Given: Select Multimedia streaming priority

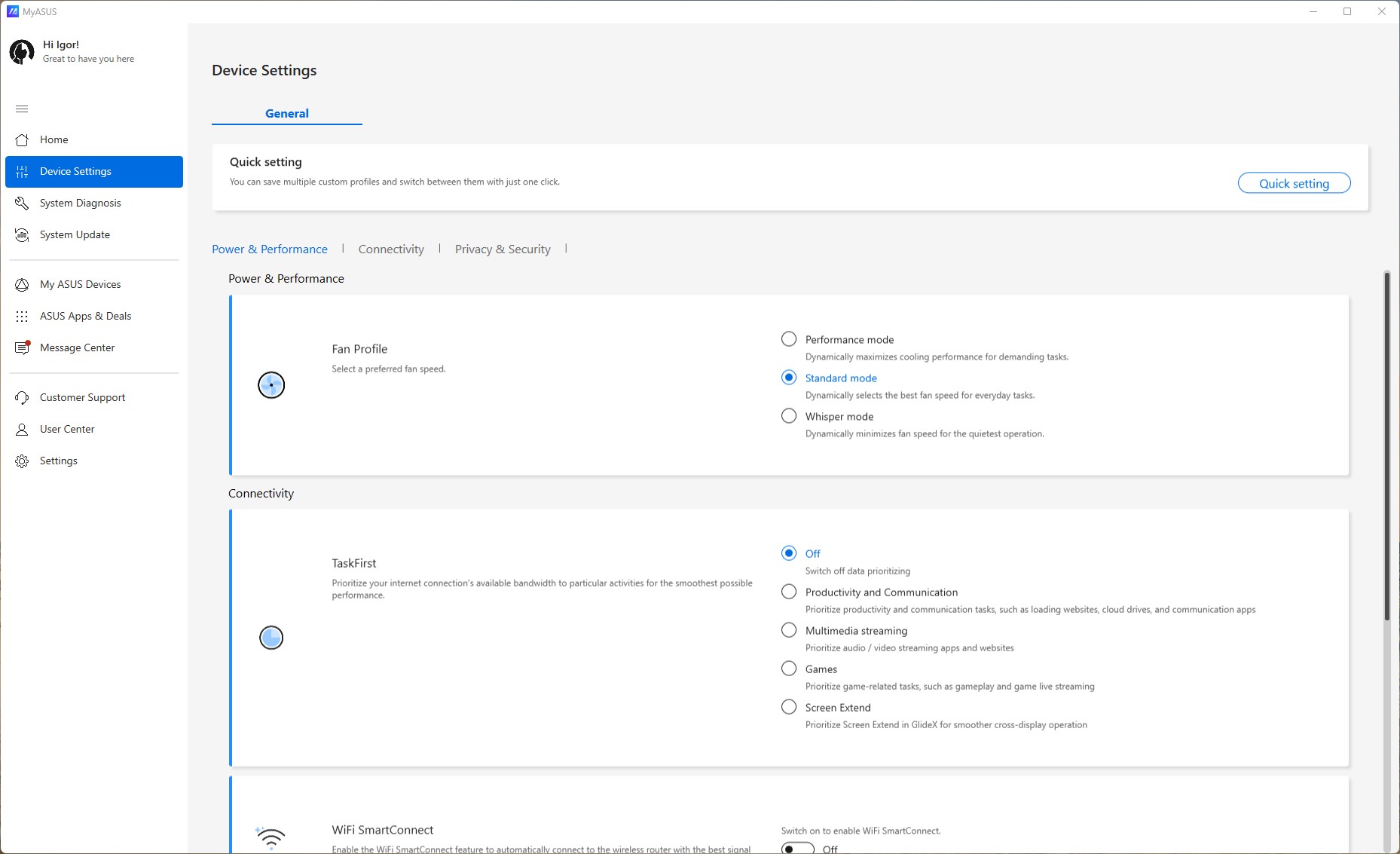Looking at the screenshot, I should click(x=789, y=630).
